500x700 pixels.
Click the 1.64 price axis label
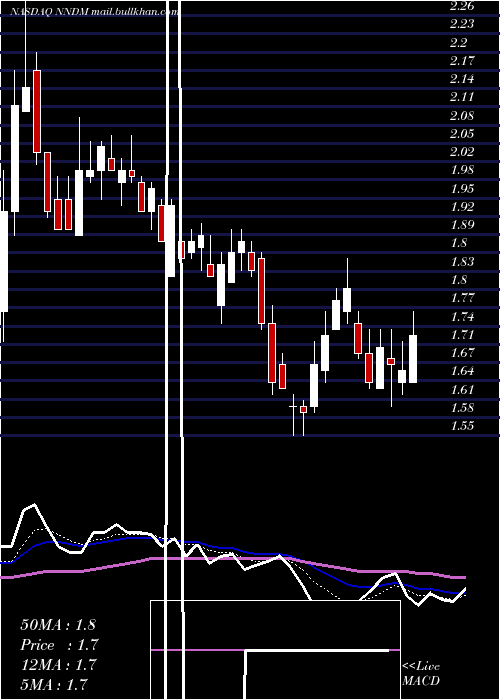462,371
